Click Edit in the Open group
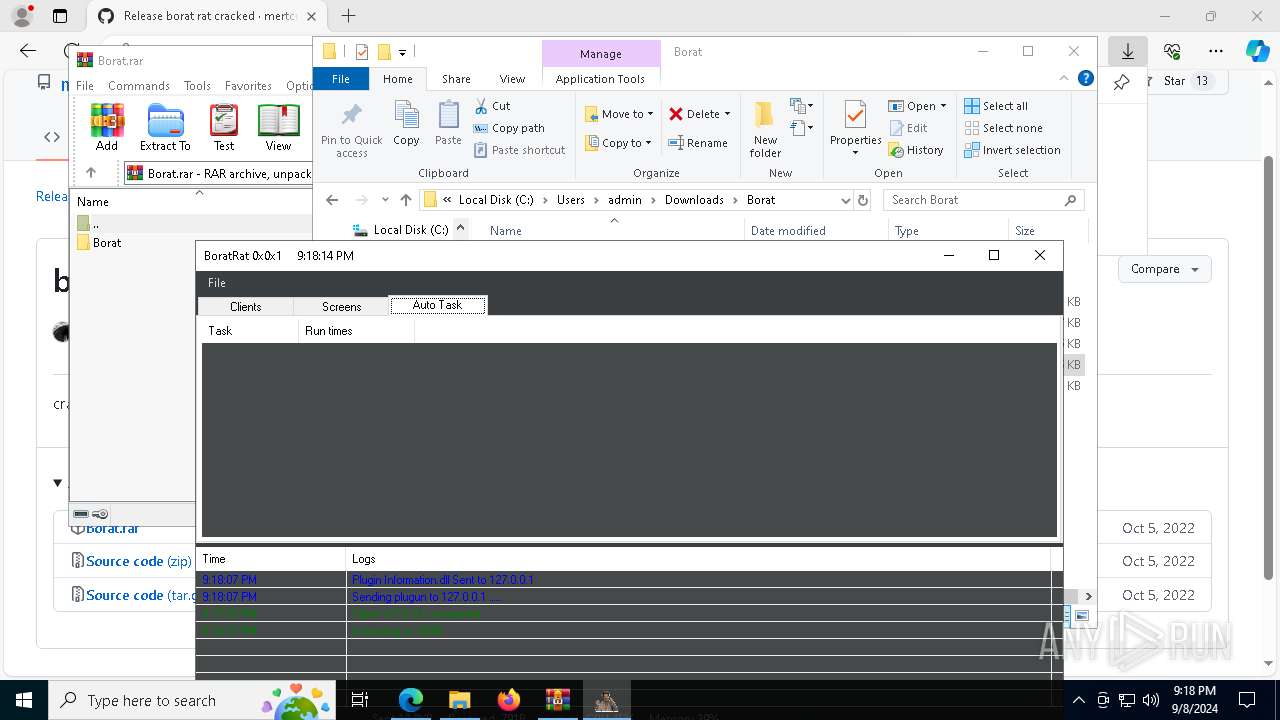The height and width of the screenshot is (720, 1280). [x=908, y=128]
